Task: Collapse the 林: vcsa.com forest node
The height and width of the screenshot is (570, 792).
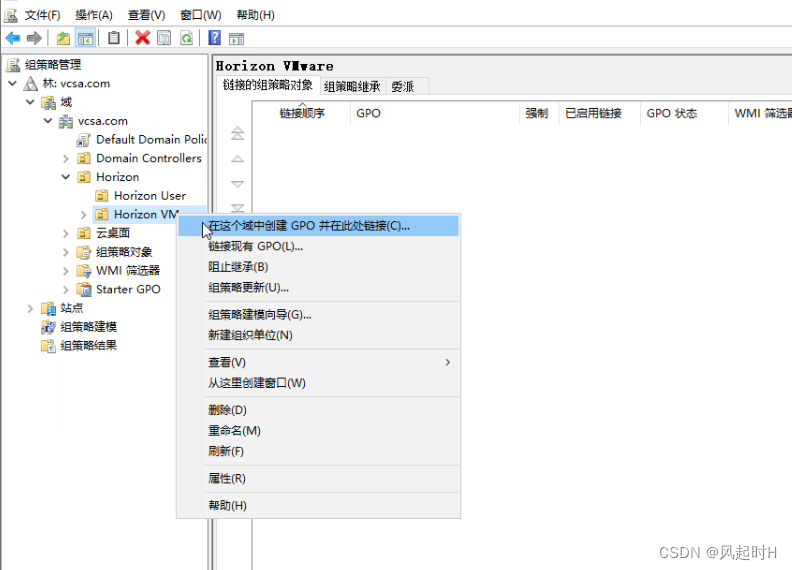Action: tap(13, 83)
